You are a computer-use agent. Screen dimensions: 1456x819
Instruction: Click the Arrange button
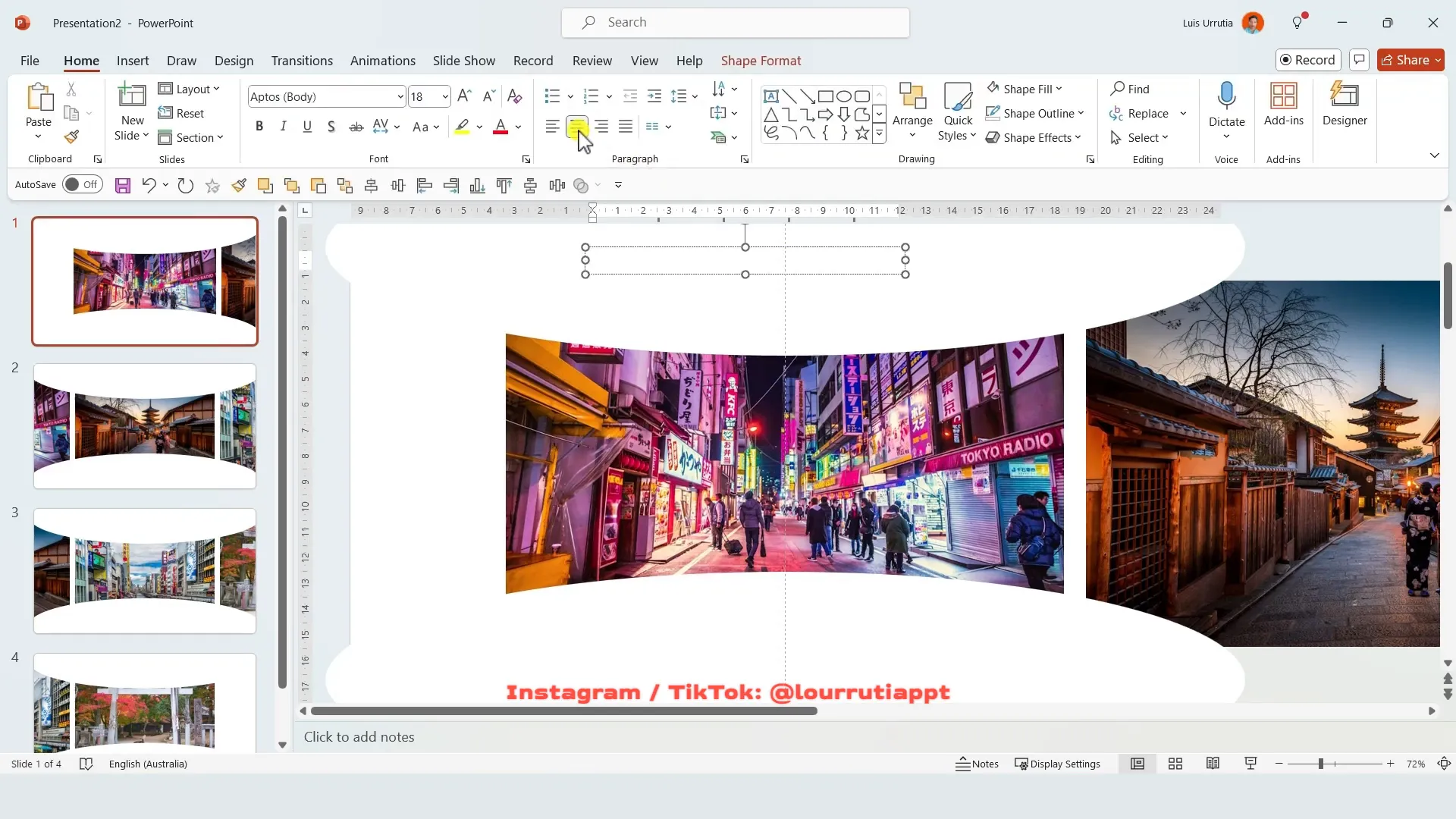(912, 111)
